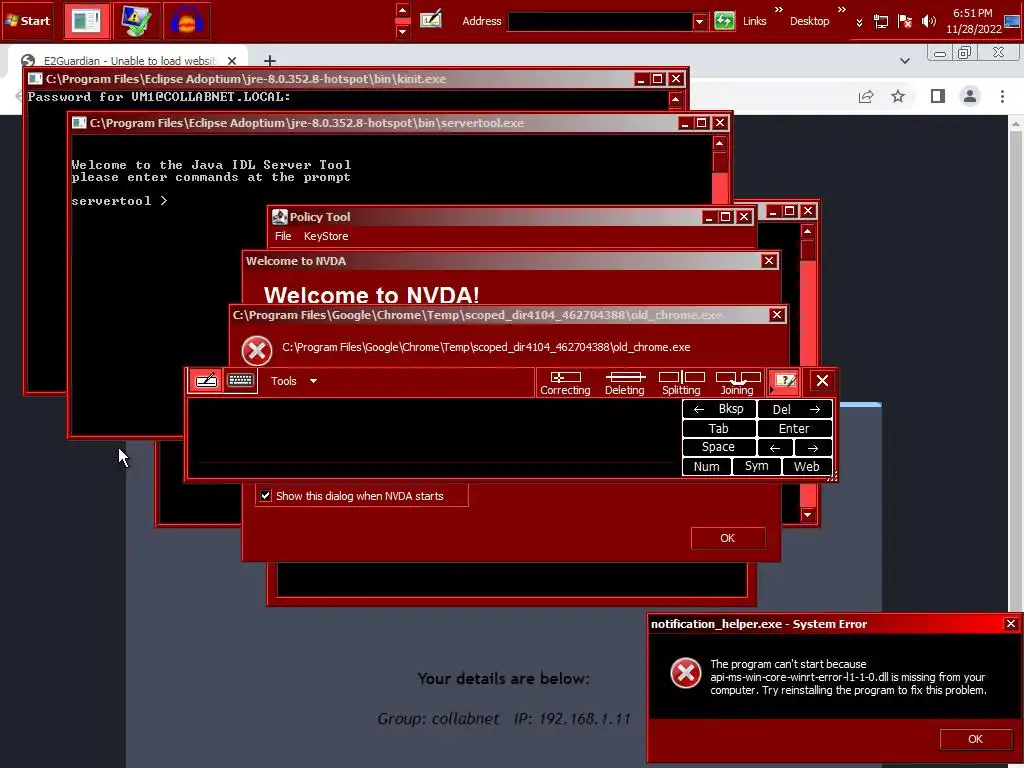Open the first pinned taskbar program icon
The height and width of the screenshot is (768, 1024).
pos(86,21)
